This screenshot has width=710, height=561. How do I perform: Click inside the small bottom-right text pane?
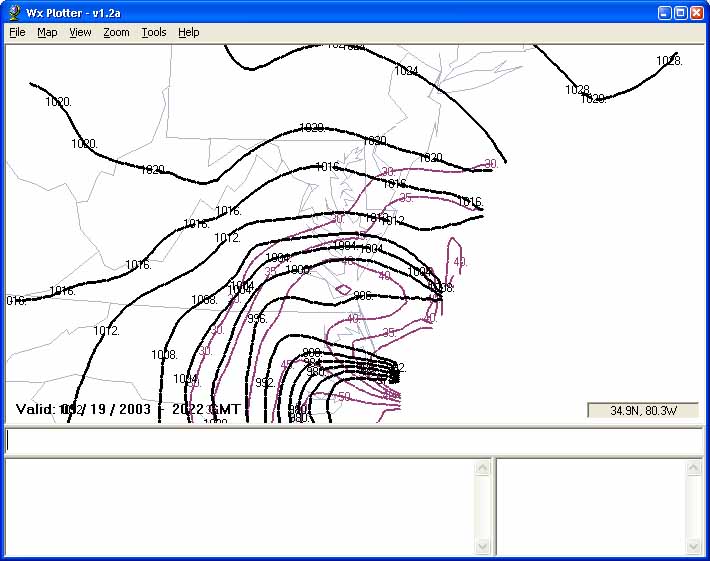tap(592, 506)
